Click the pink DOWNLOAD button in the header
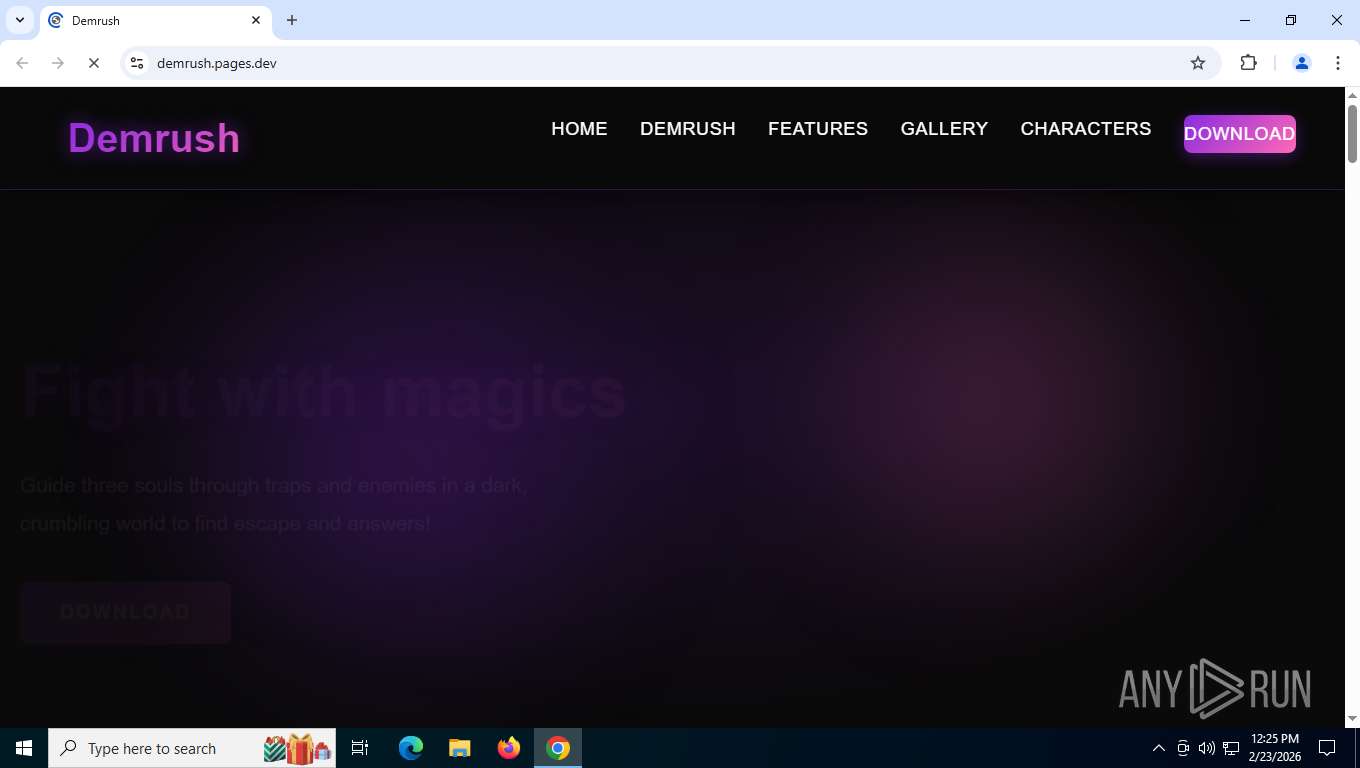 (1240, 134)
